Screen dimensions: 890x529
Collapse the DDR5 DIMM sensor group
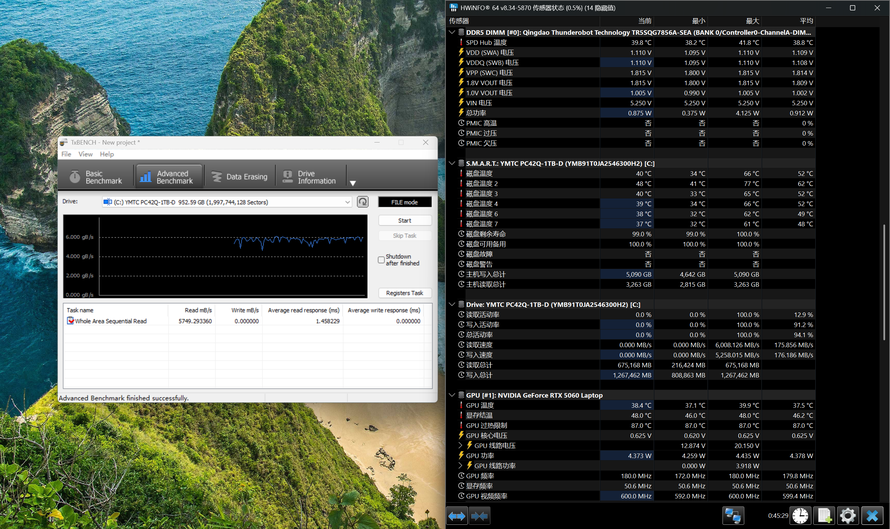tap(452, 32)
